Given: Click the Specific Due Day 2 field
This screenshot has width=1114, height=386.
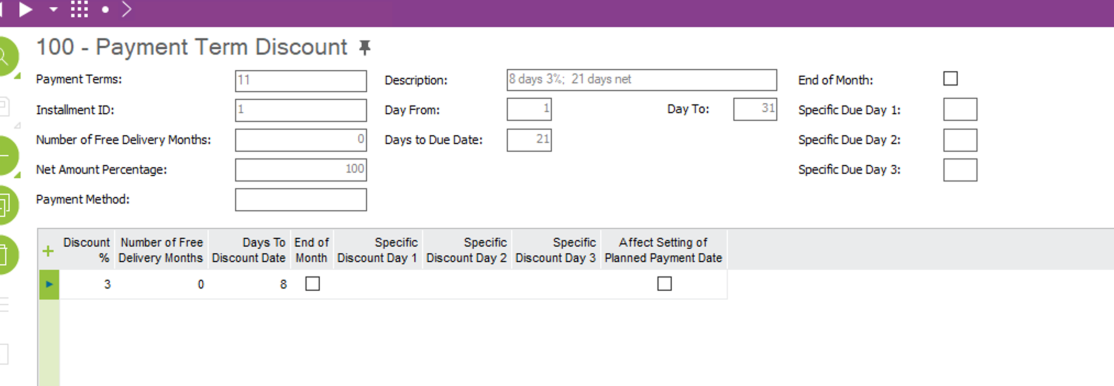Looking at the screenshot, I should click(960, 140).
